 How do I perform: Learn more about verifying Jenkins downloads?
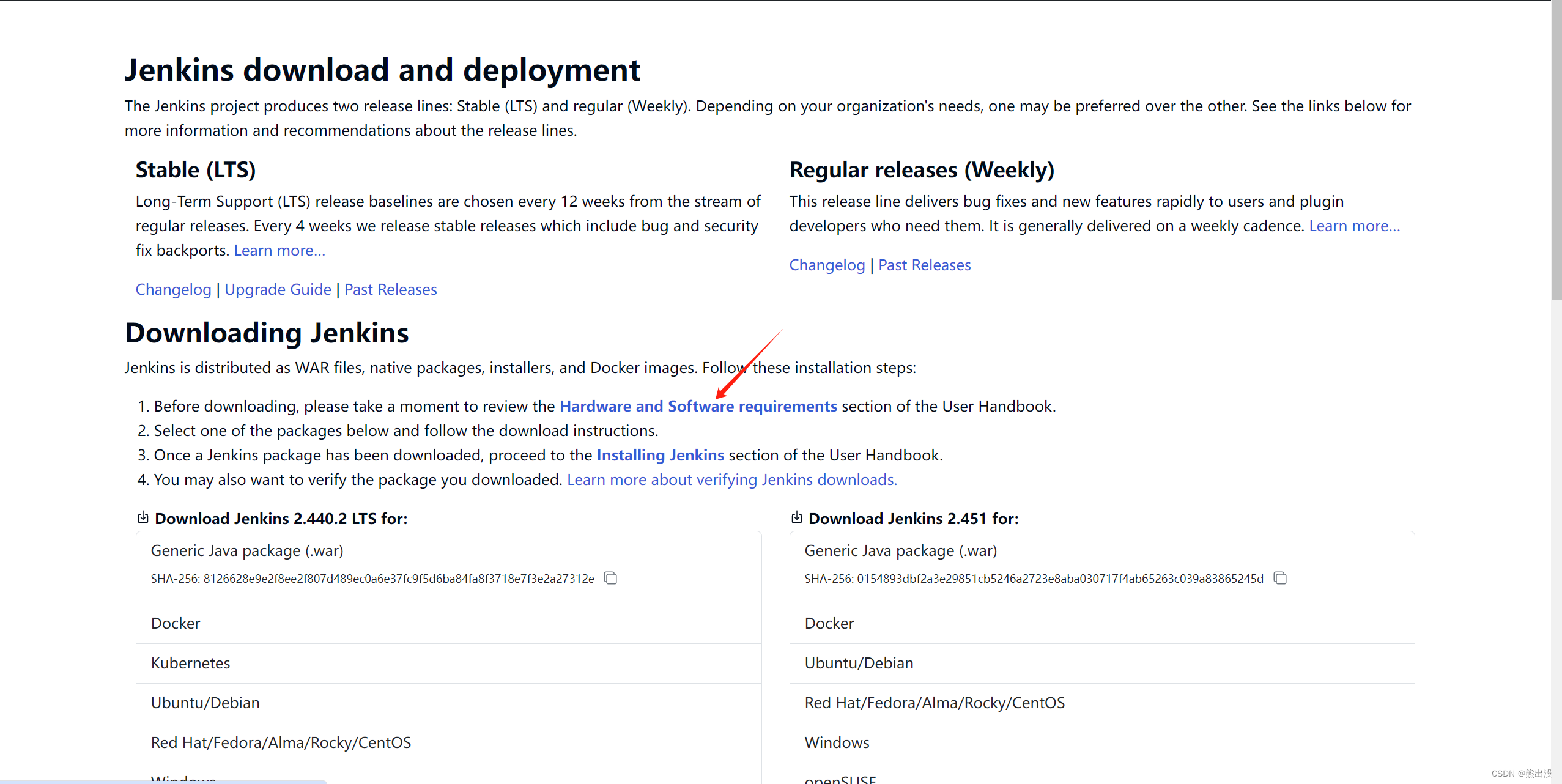[x=732, y=479]
